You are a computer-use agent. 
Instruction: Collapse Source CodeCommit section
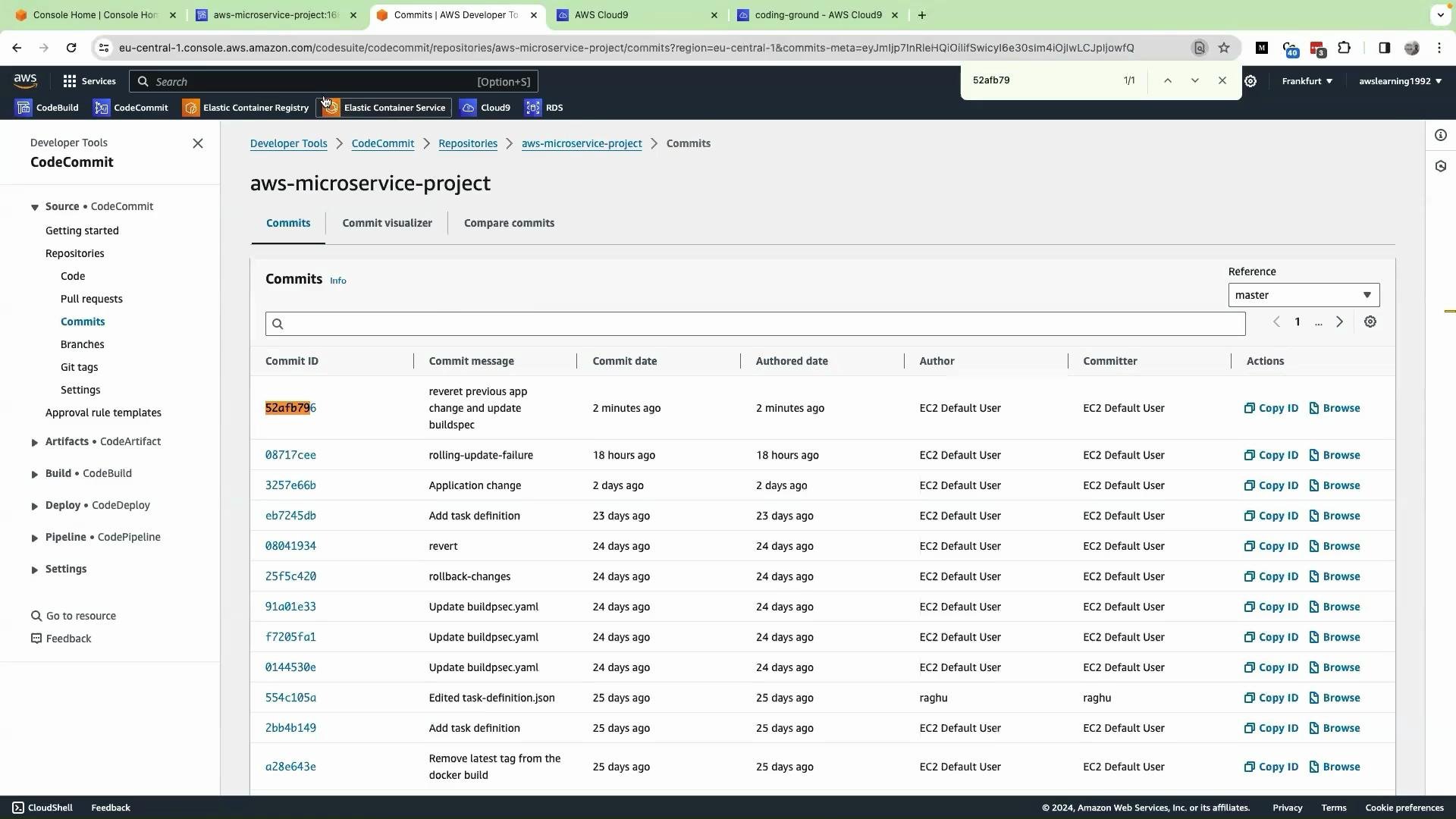click(34, 207)
